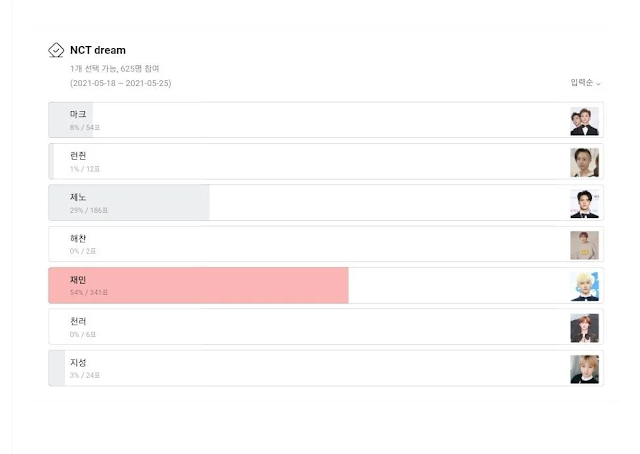Open 해찬's photo thumbnail
The image size is (640, 454).
coord(584,245)
